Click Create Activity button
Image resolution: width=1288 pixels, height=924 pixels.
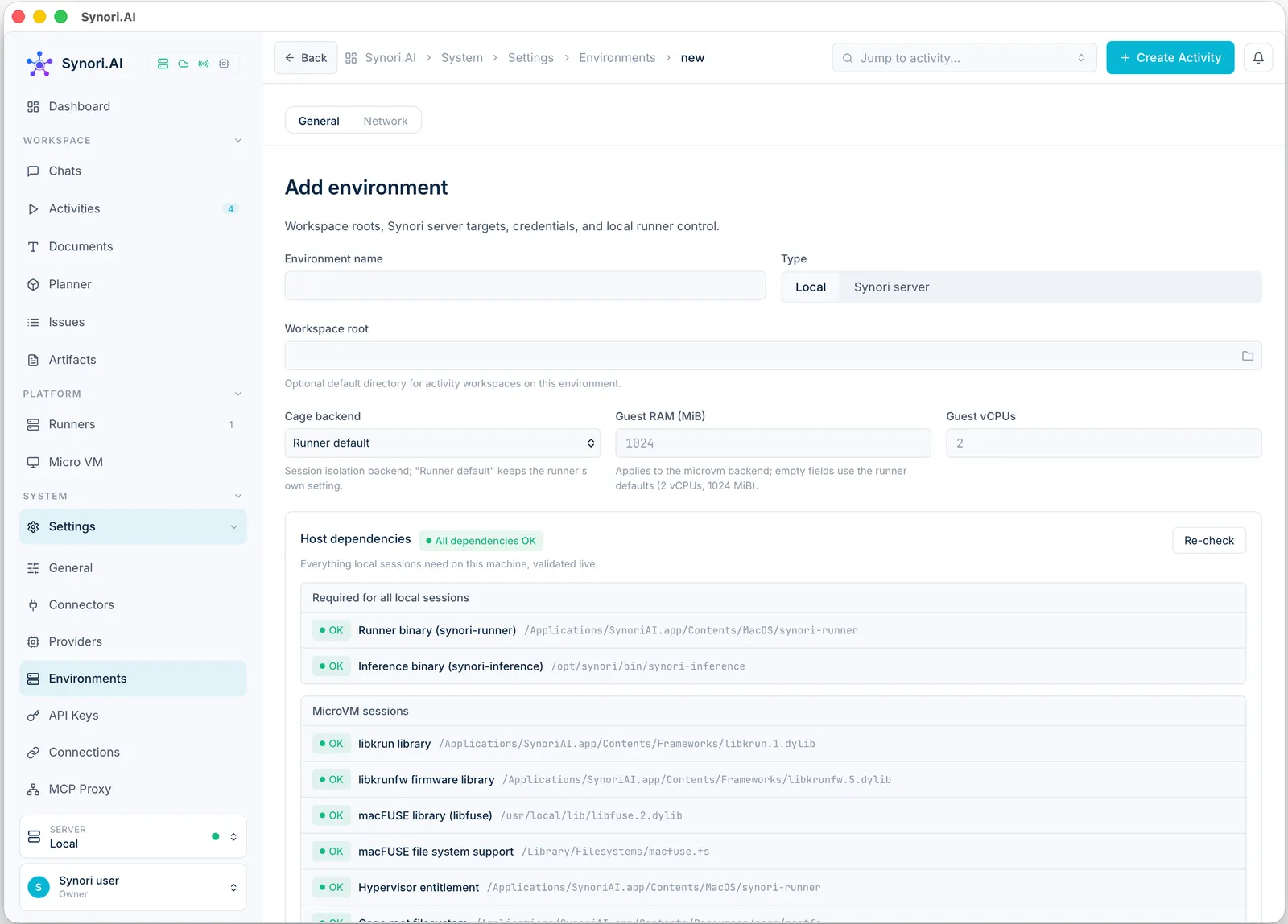tap(1170, 58)
